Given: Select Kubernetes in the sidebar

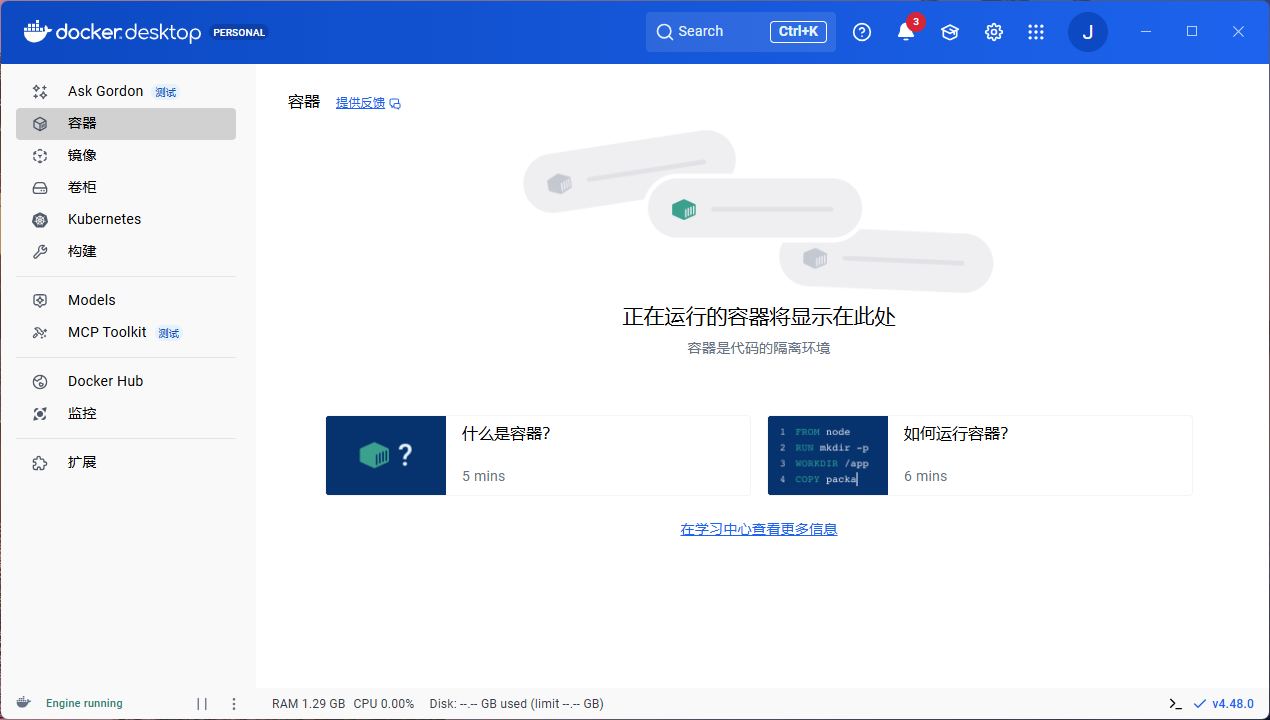Looking at the screenshot, I should pos(103,219).
